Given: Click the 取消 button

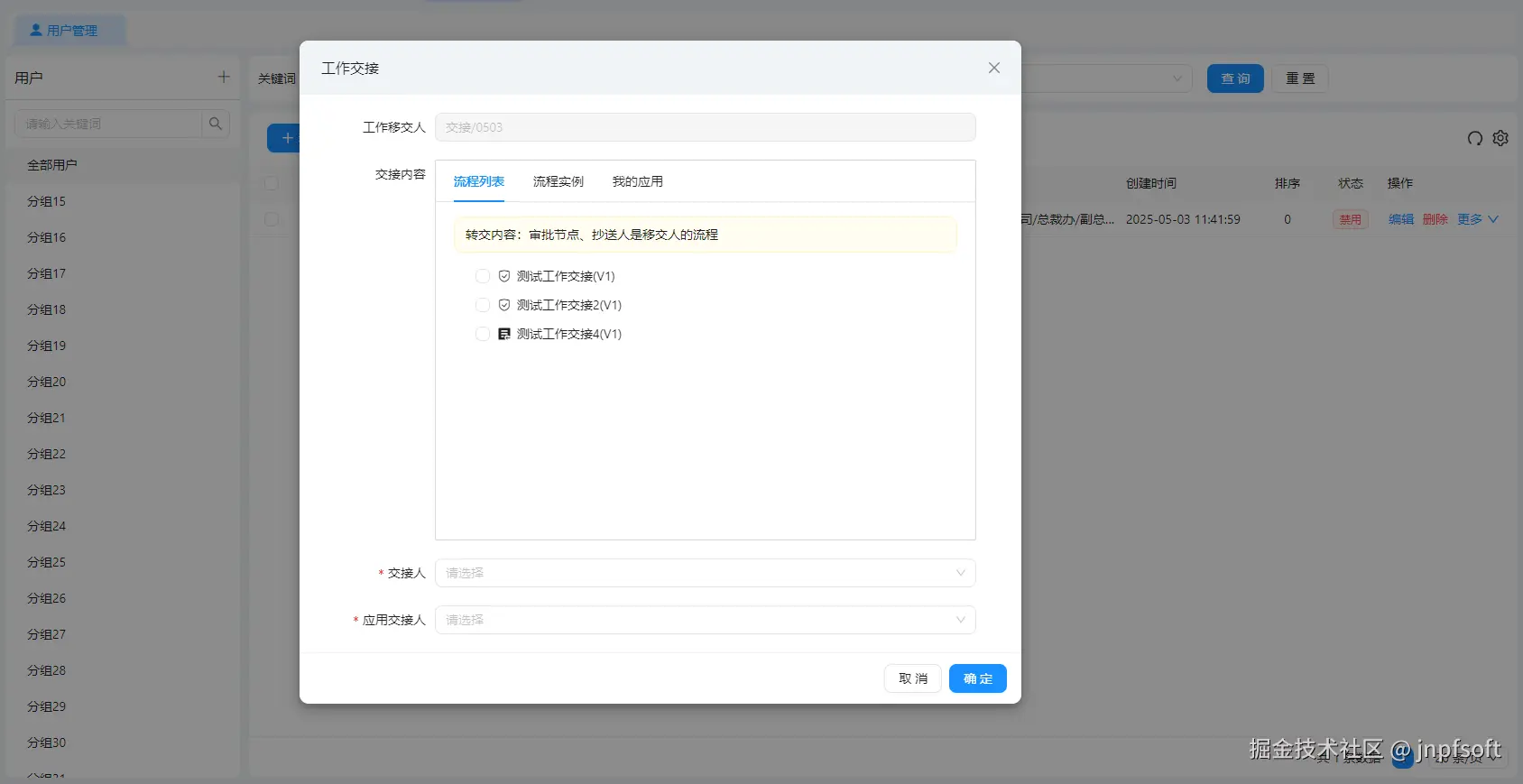Looking at the screenshot, I should pos(913,678).
